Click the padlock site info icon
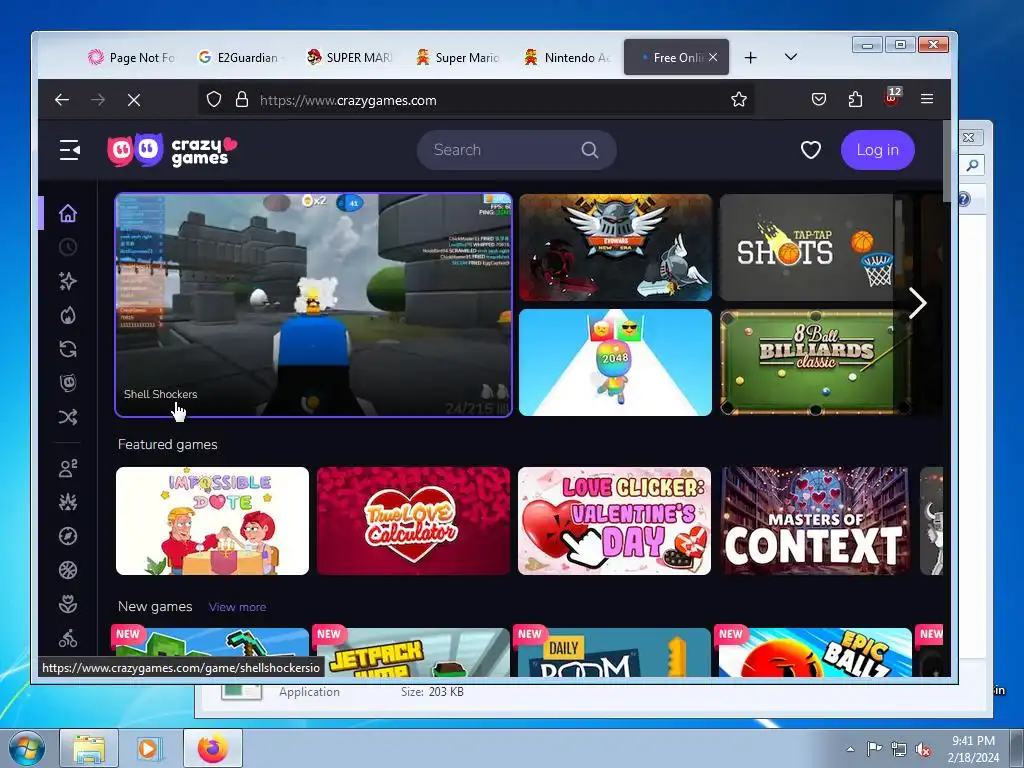 point(242,99)
